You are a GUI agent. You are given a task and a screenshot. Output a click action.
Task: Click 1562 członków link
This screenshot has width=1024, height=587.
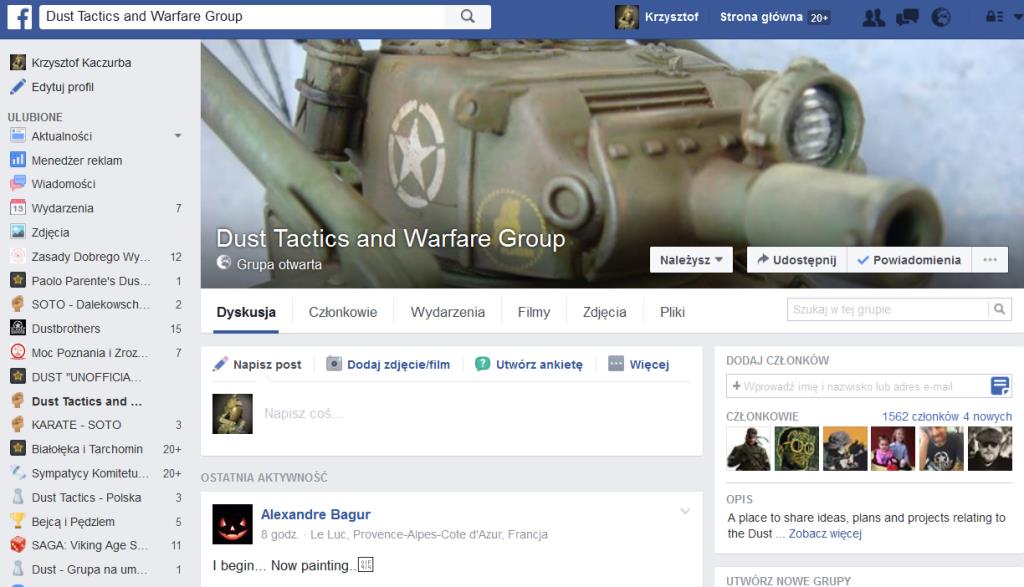[x=920, y=417]
